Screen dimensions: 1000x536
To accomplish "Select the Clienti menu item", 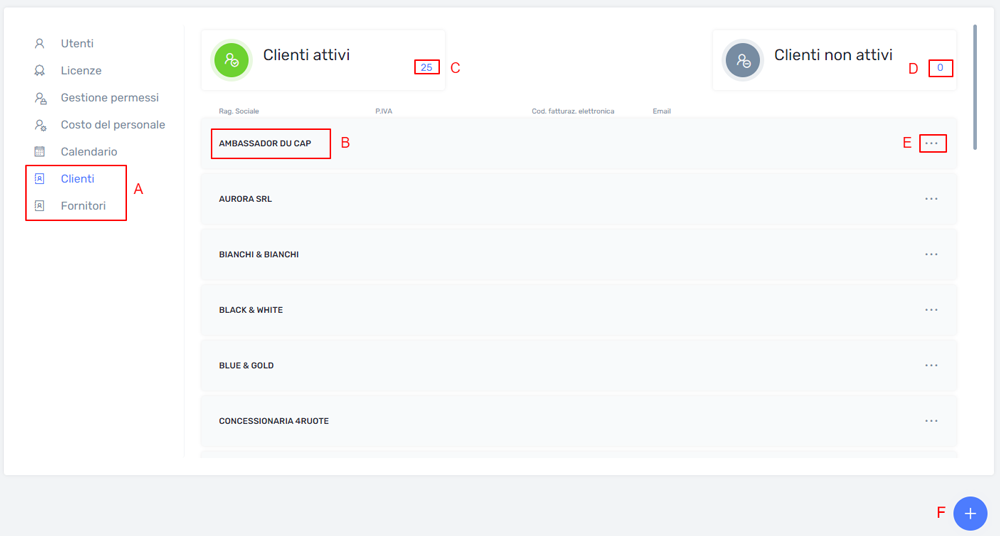I will [77, 179].
